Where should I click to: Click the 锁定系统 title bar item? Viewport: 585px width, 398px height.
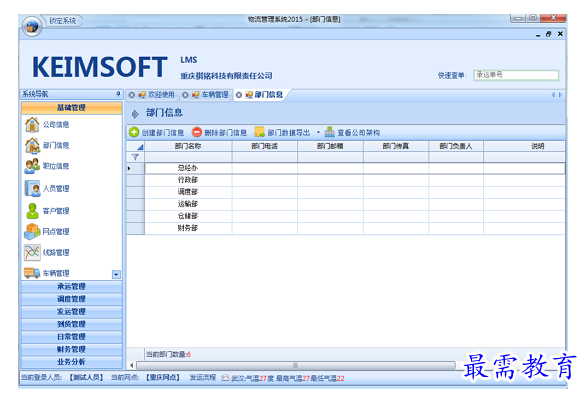[x=63, y=21]
